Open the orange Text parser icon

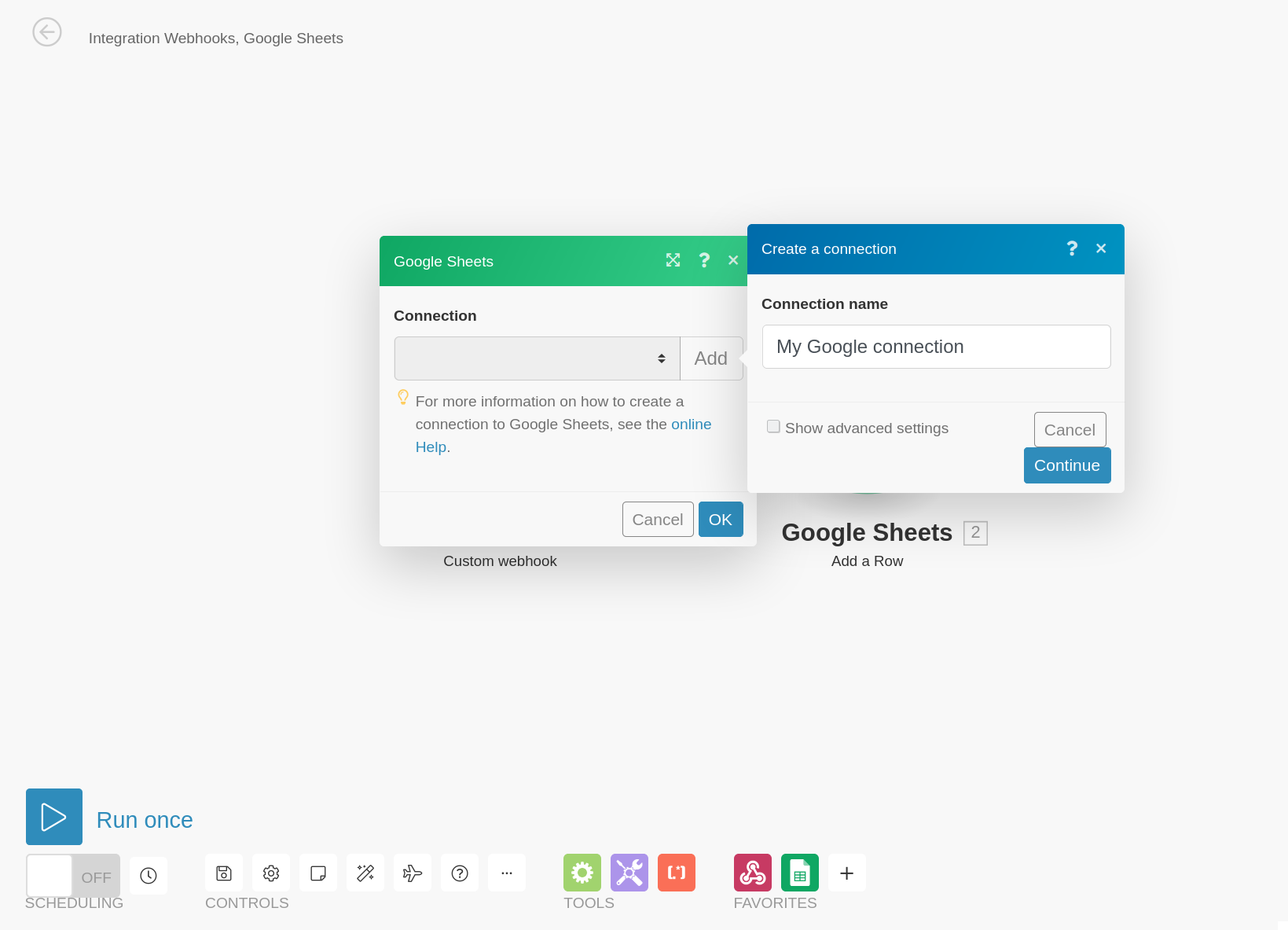(677, 873)
